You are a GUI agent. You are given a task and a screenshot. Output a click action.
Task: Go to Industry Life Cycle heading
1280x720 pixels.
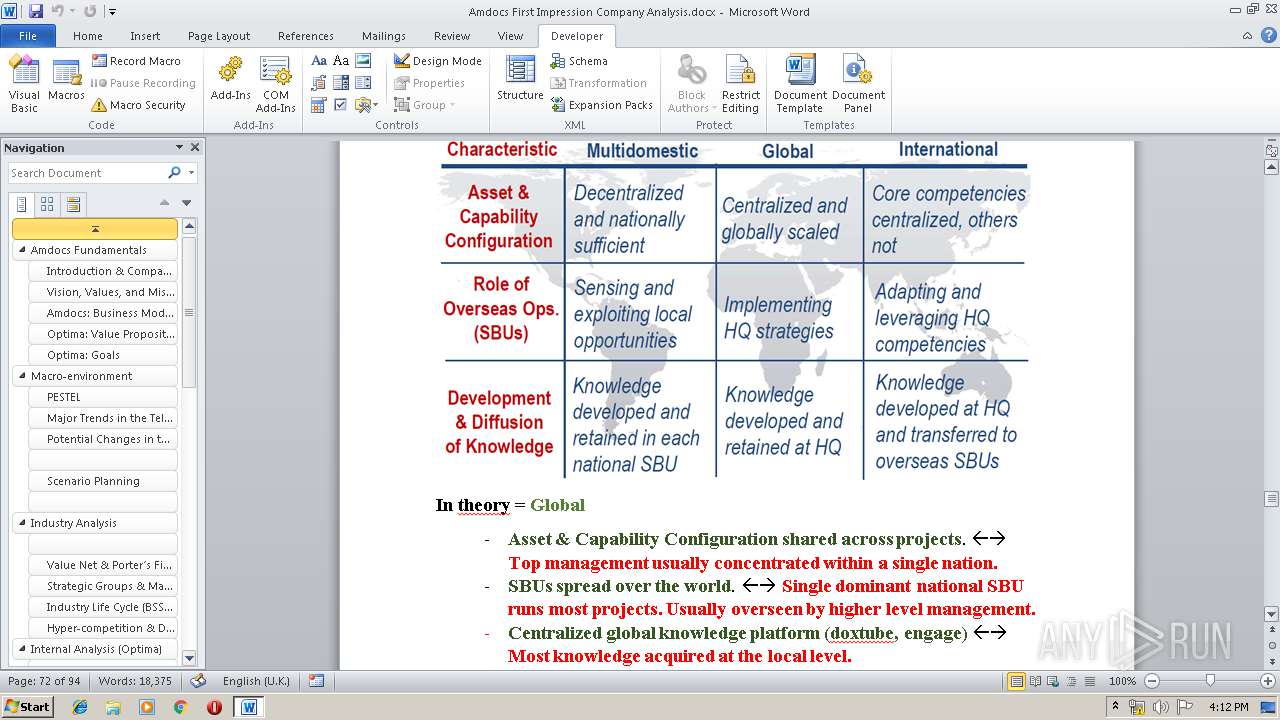[x=103, y=607]
